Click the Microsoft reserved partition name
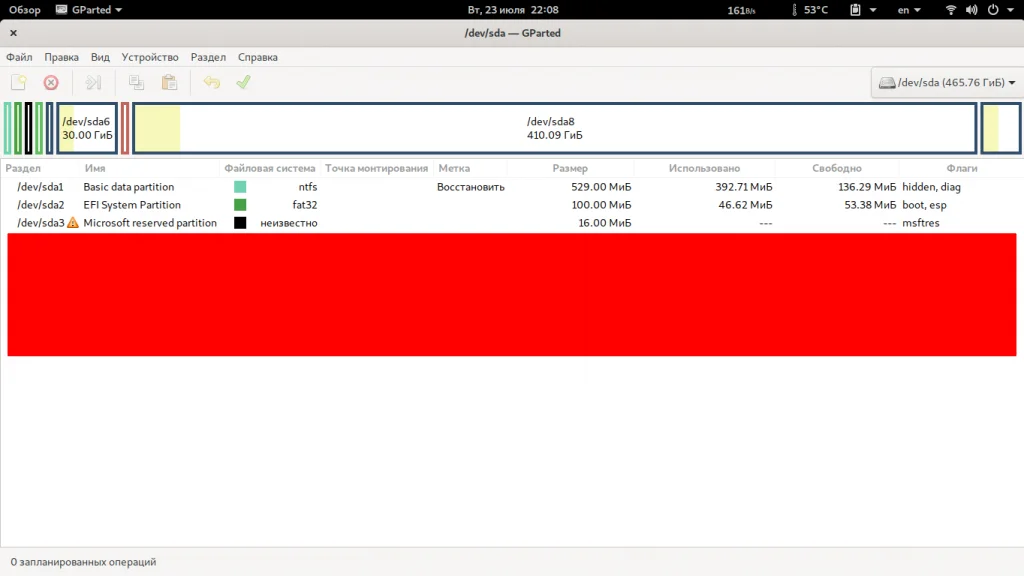This screenshot has width=1024, height=576. (150, 223)
